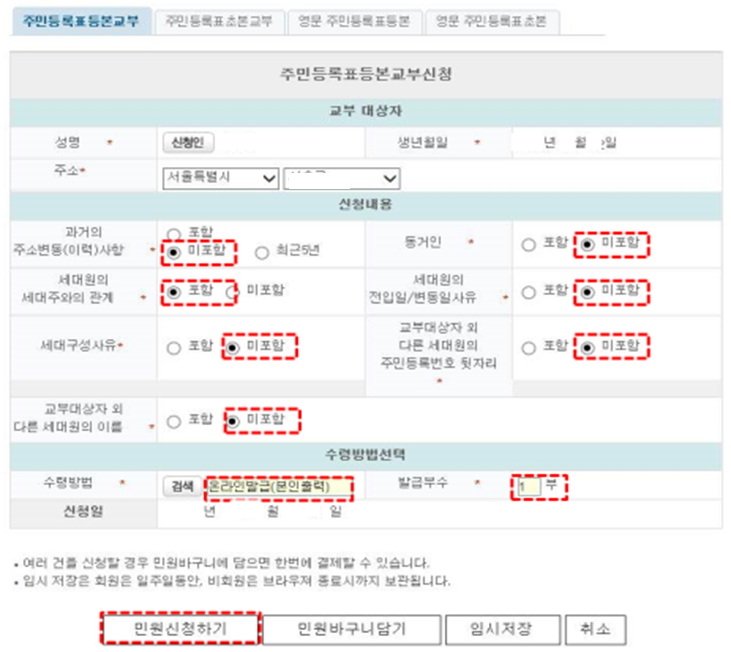The height and width of the screenshot is (652, 731).
Task: Expand the district dropdown beside 서울특별시
Action: pos(342,178)
